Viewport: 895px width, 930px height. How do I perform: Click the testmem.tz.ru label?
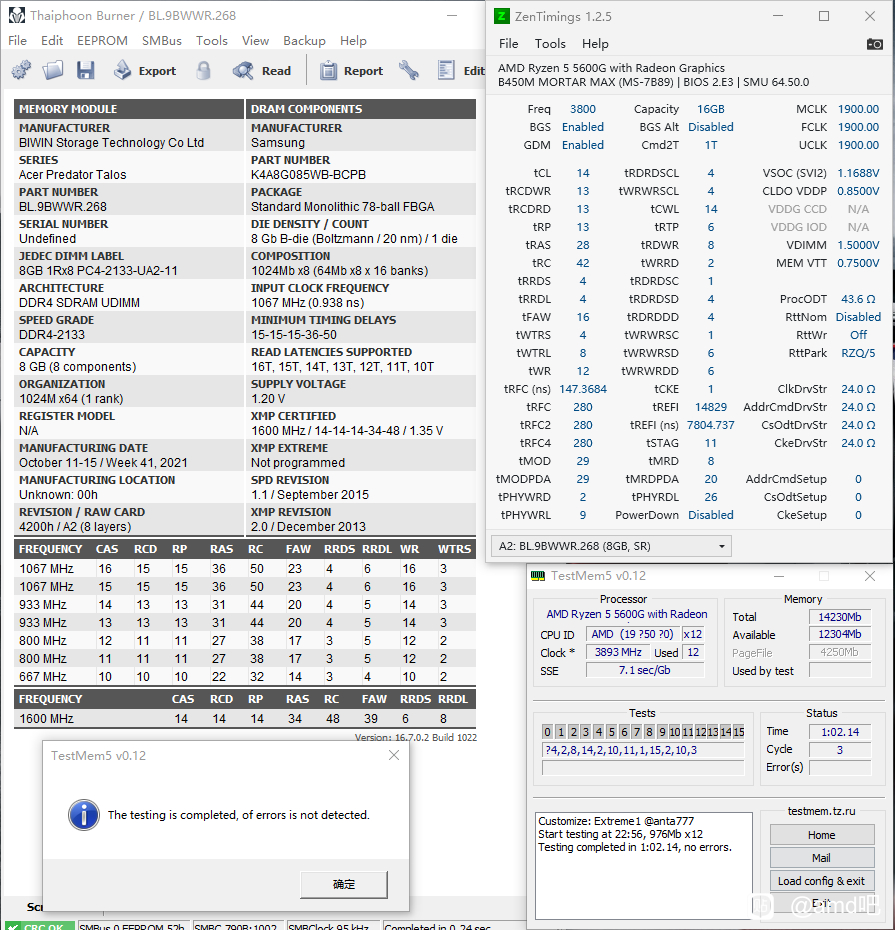pyautogui.click(x=821, y=811)
